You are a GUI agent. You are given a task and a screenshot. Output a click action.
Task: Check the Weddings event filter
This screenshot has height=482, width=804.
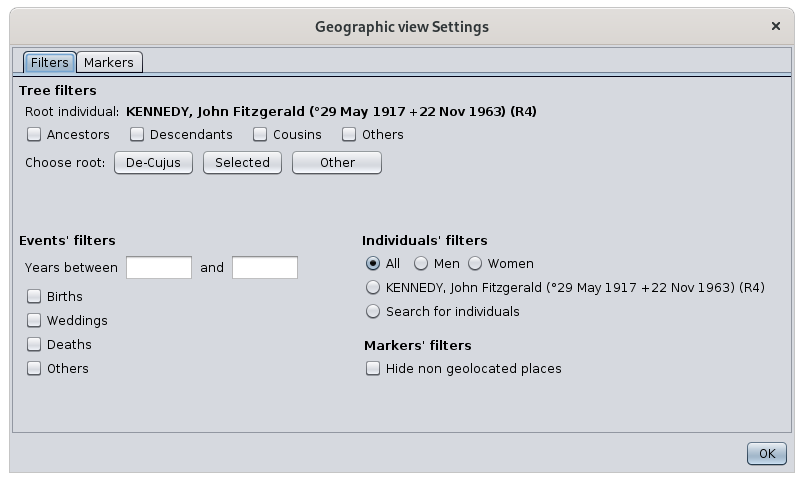click(x=34, y=320)
